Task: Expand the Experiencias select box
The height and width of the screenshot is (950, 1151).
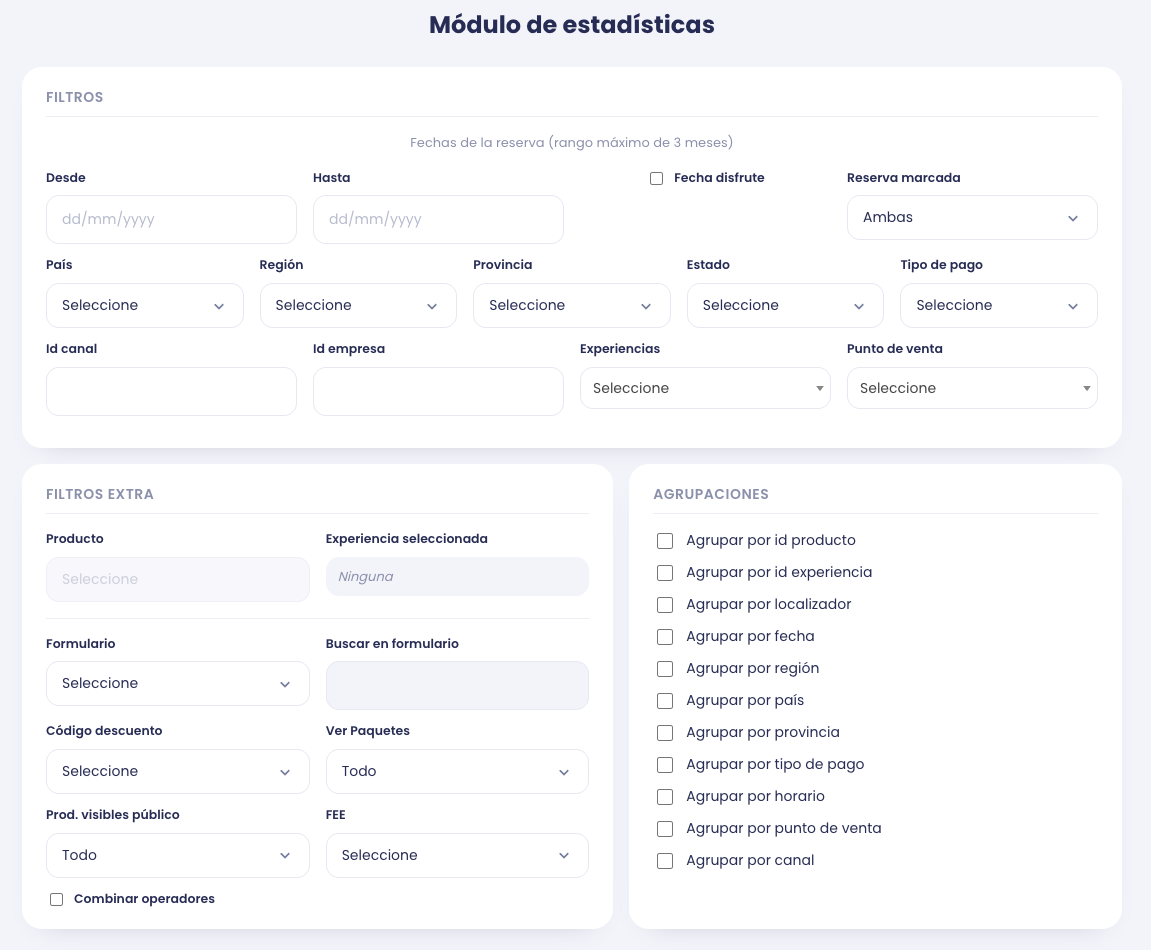Action: tap(705, 388)
